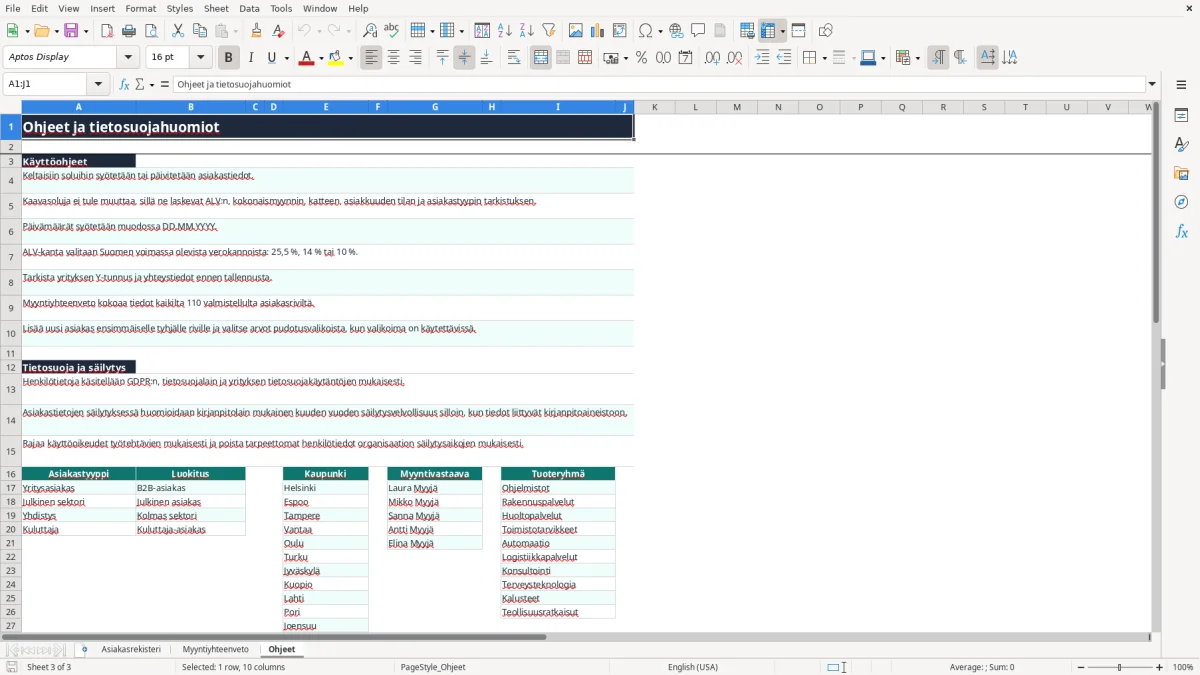1200x675 pixels.
Task: Open the Format menu
Action: pyautogui.click(x=140, y=8)
